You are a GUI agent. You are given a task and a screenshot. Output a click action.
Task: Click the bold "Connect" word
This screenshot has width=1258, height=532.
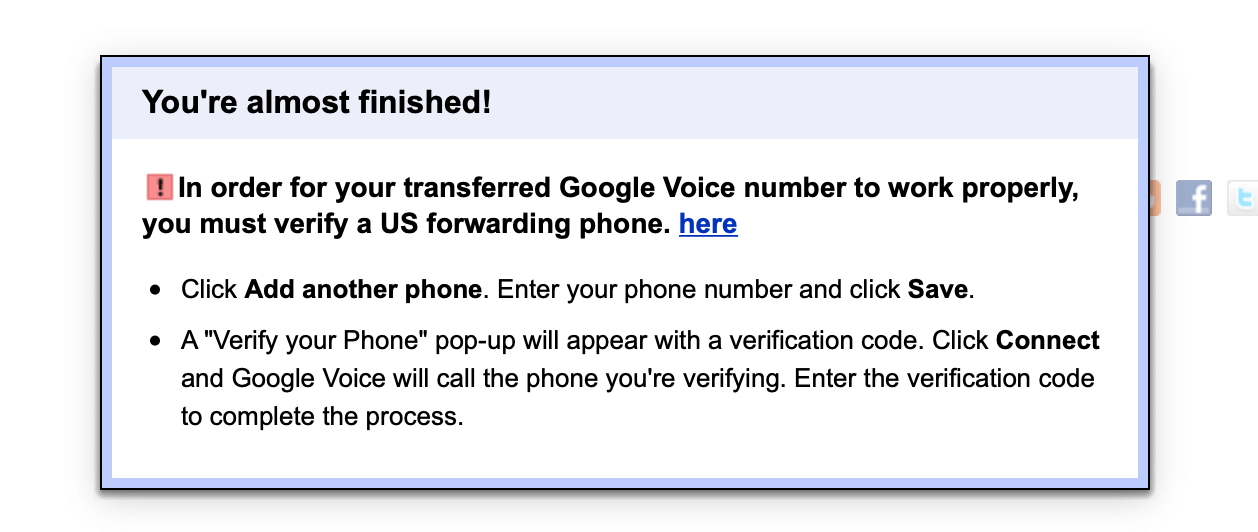(x=1048, y=341)
